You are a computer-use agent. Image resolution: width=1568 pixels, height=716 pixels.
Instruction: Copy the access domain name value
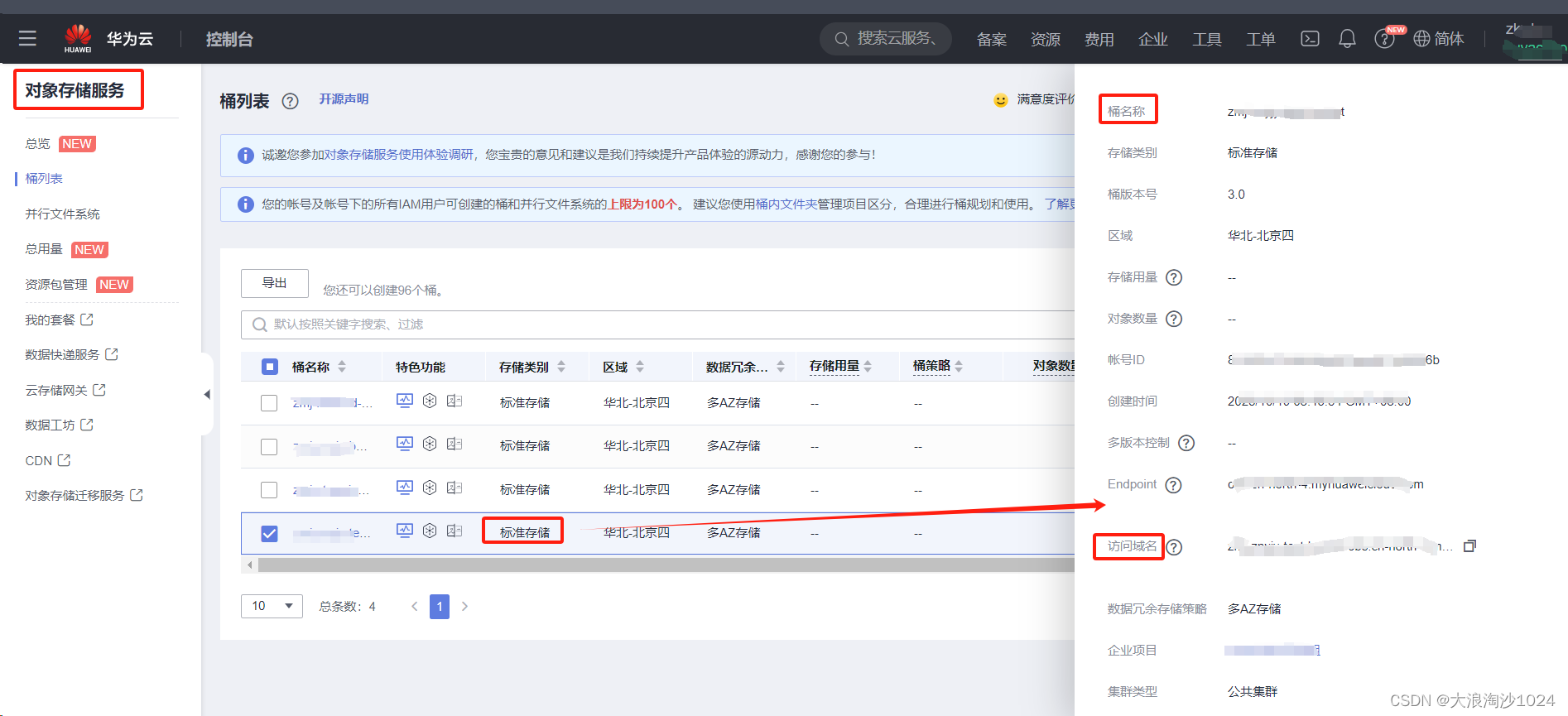coord(1469,546)
